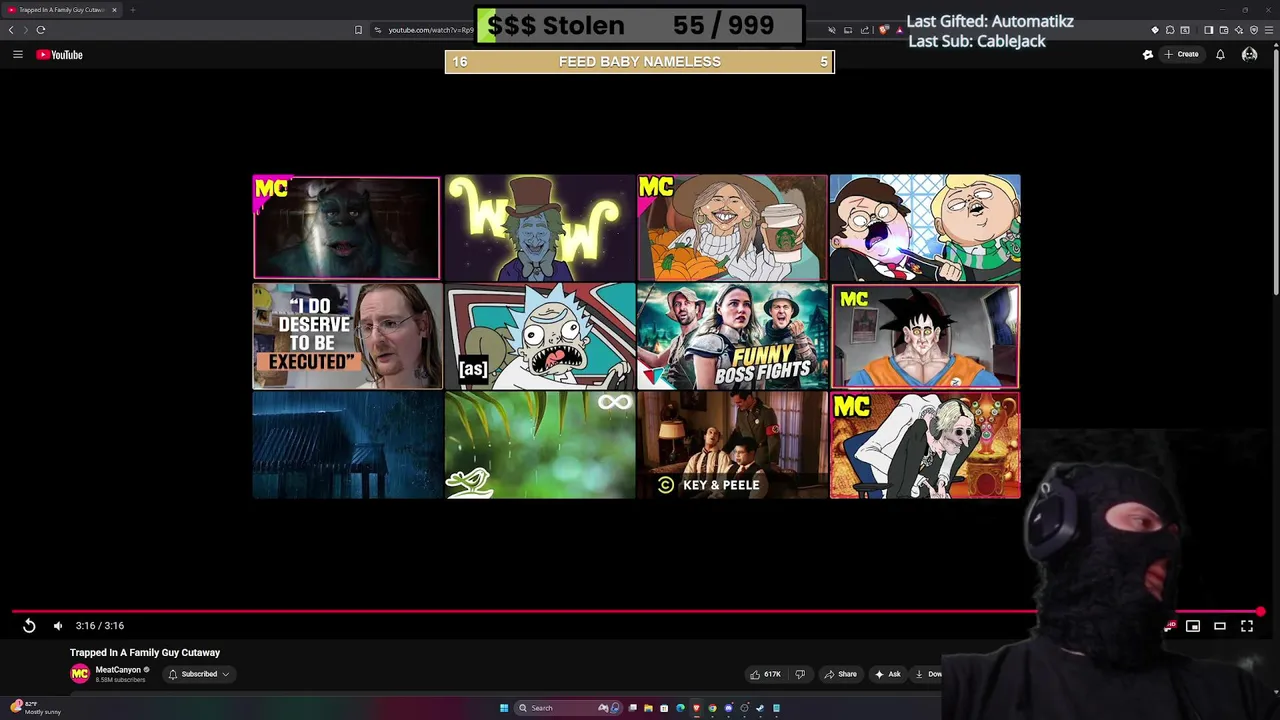Screen dimensions: 1280x720
Task: Open site settings icon beside the URL
Action: tap(378, 30)
